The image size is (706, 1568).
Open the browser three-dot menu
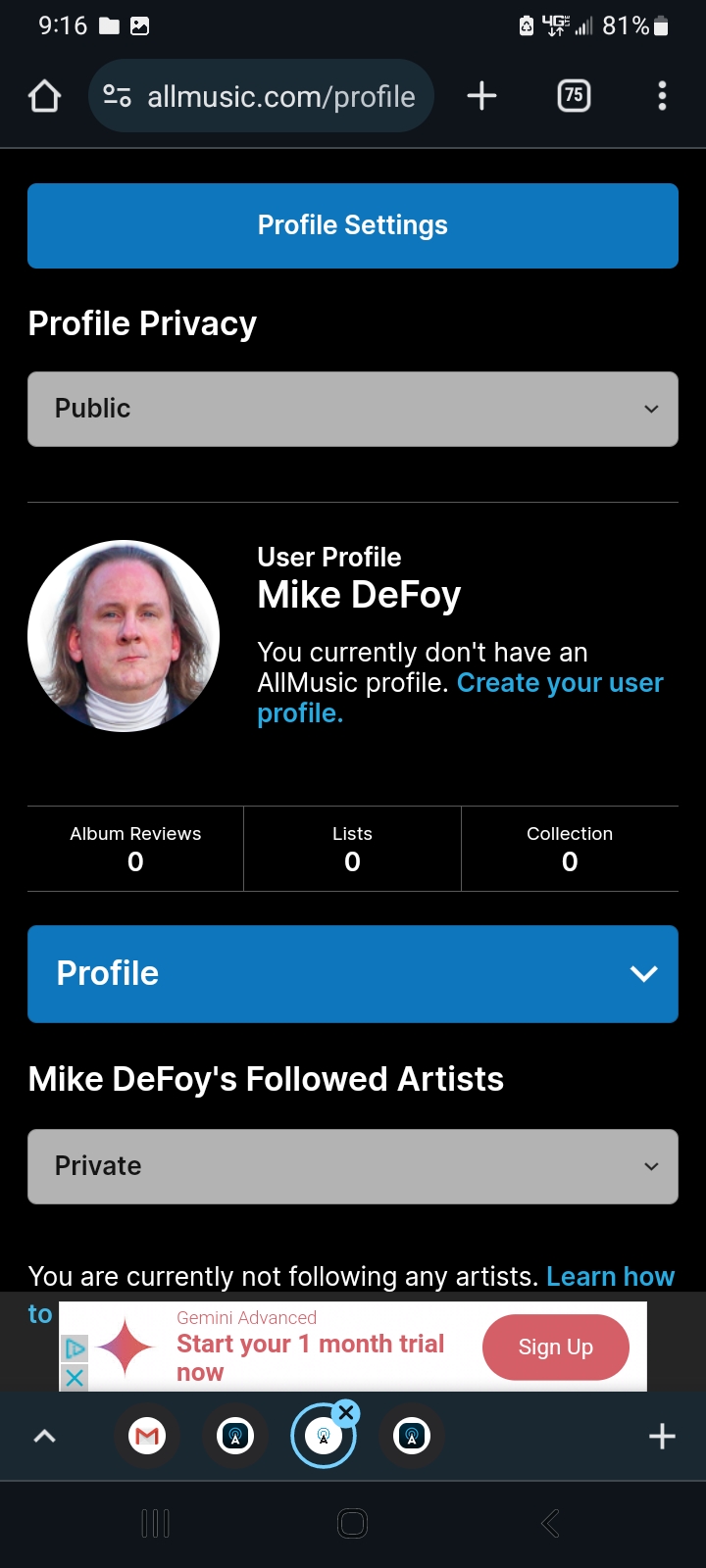tap(662, 96)
